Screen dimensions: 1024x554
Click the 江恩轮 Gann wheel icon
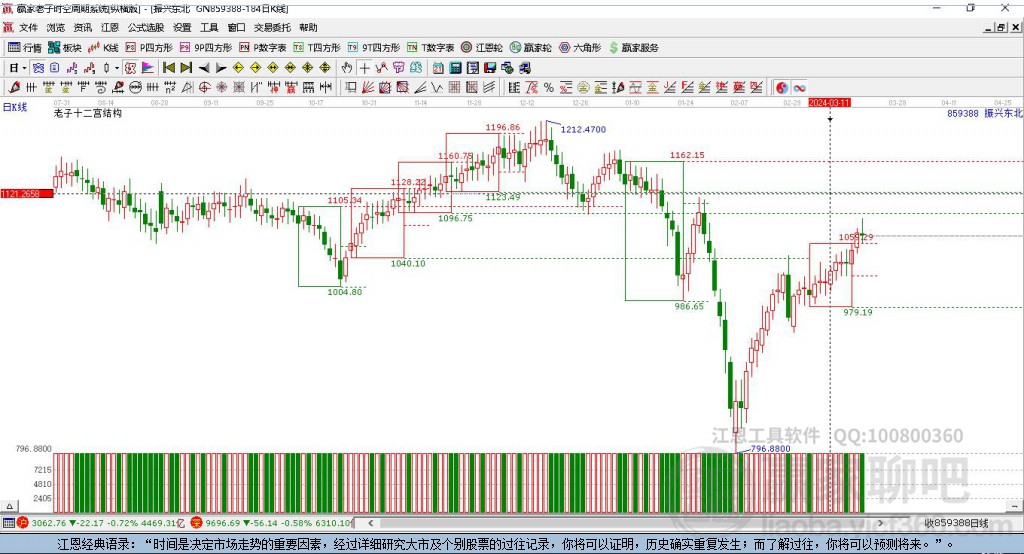[x=482, y=48]
